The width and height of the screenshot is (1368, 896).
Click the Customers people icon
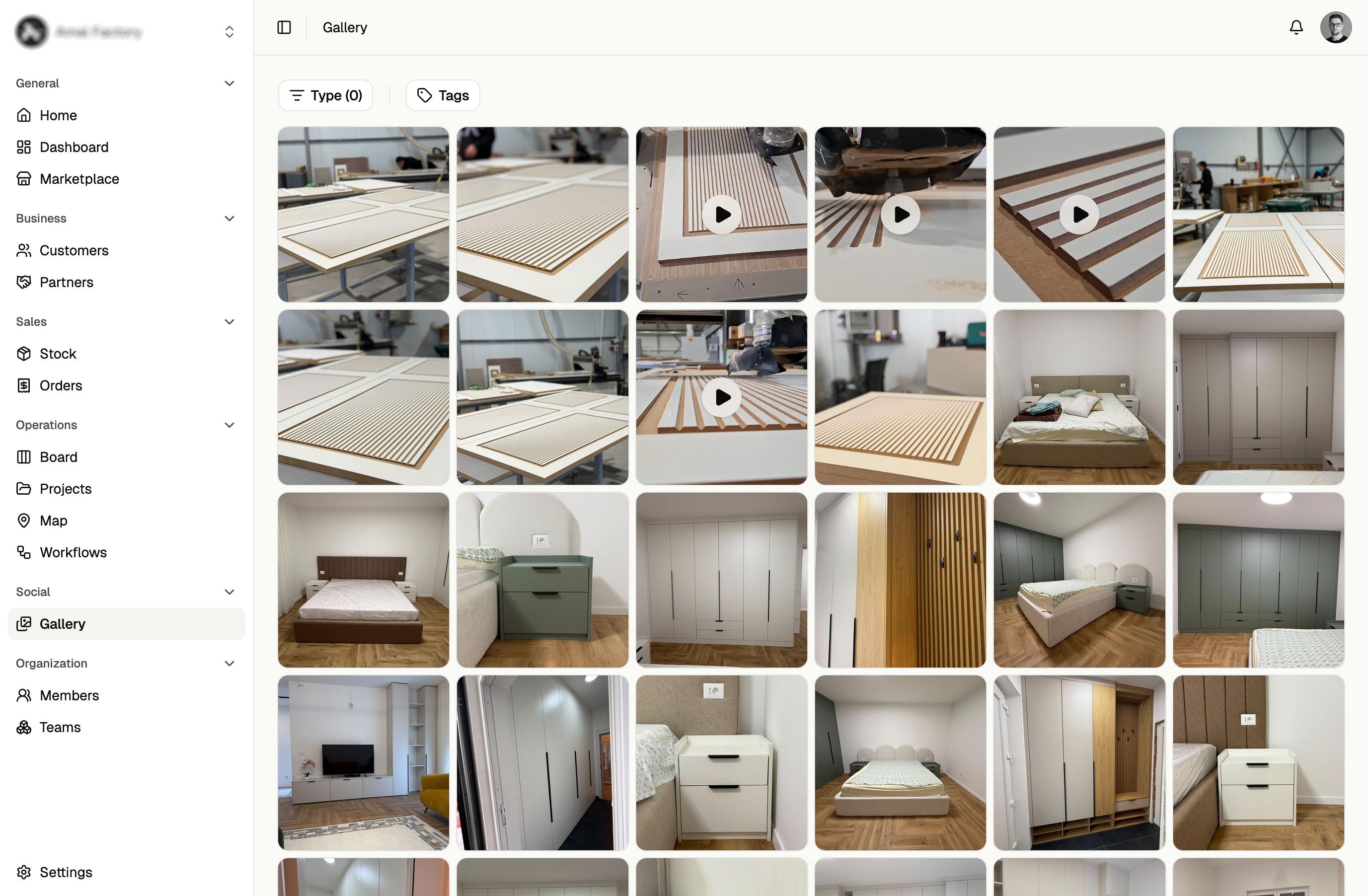click(23, 251)
